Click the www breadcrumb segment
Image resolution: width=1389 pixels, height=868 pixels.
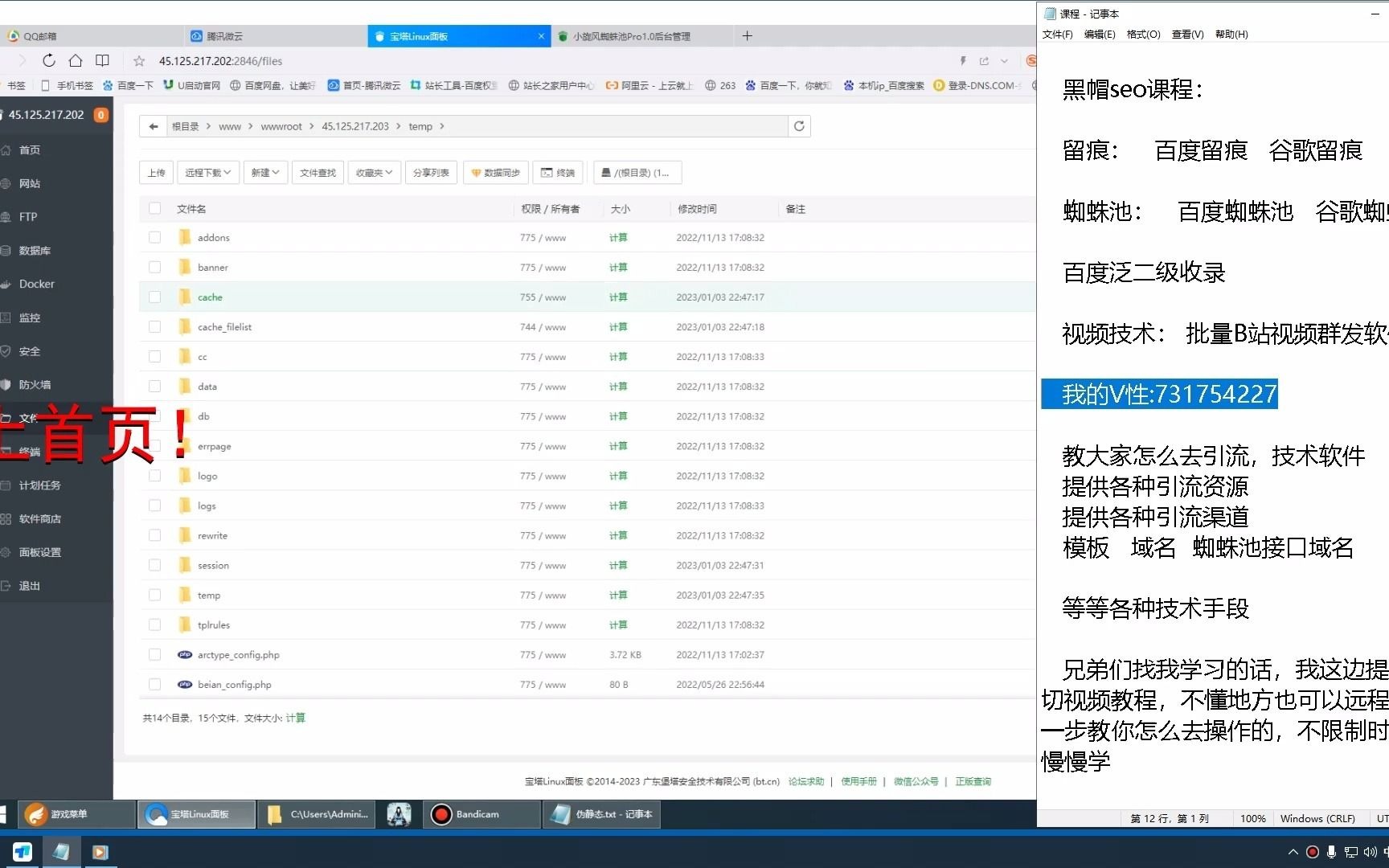[230, 126]
